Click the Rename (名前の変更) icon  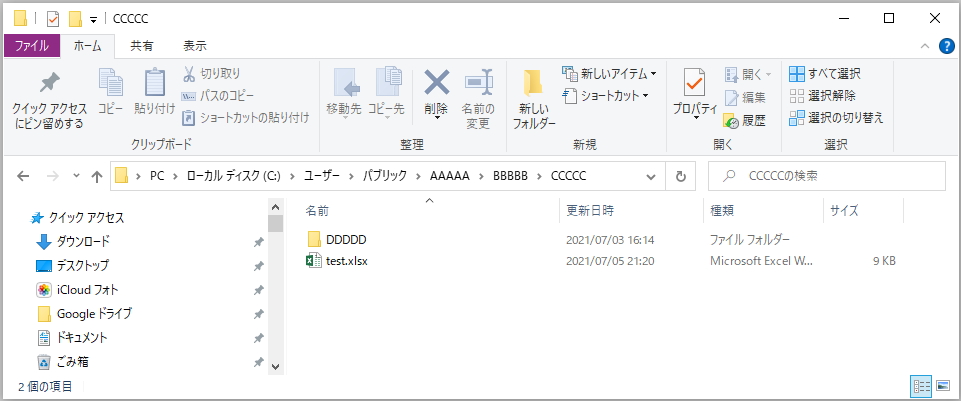pos(479,82)
